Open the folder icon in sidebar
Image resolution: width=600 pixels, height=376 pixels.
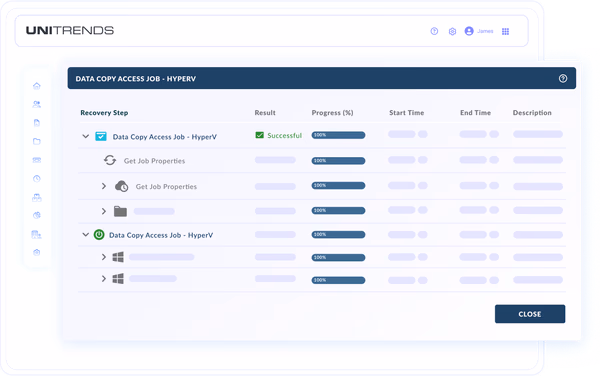pyautogui.click(x=37, y=142)
